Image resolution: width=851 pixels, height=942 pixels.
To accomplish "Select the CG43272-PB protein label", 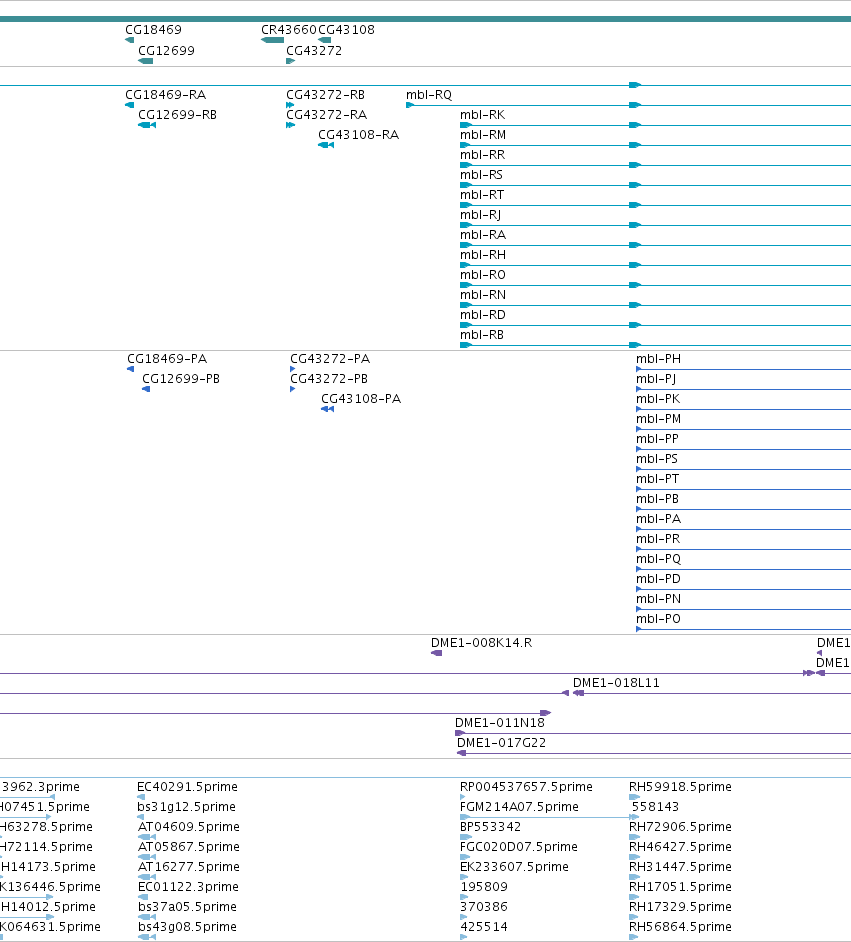I will point(329,378).
